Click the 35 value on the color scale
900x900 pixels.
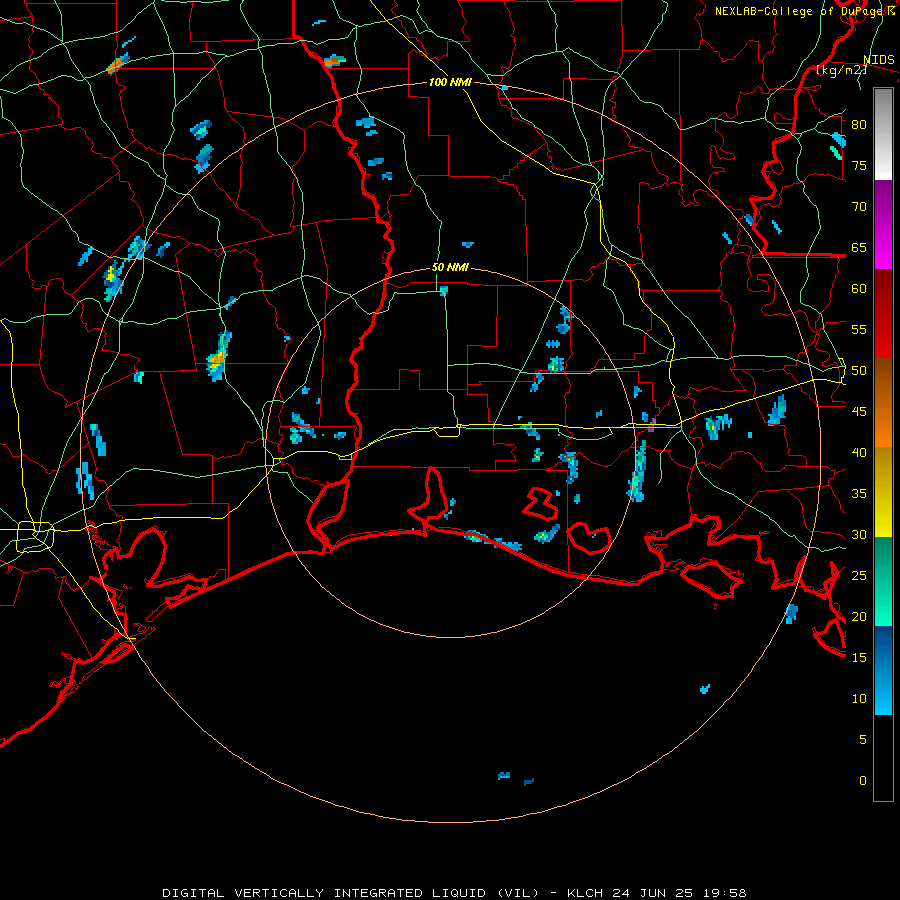click(x=859, y=494)
